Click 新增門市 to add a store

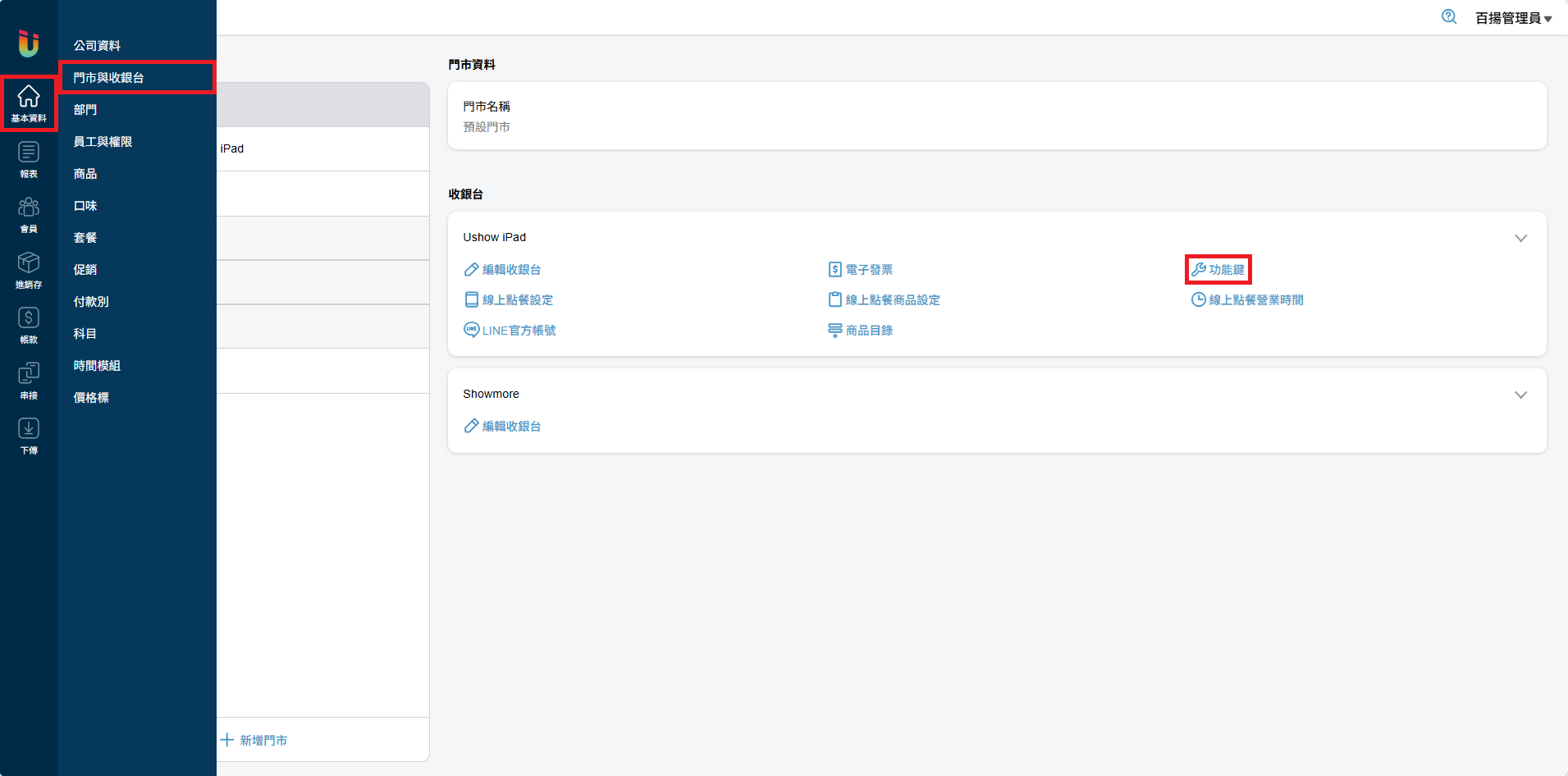click(x=254, y=740)
